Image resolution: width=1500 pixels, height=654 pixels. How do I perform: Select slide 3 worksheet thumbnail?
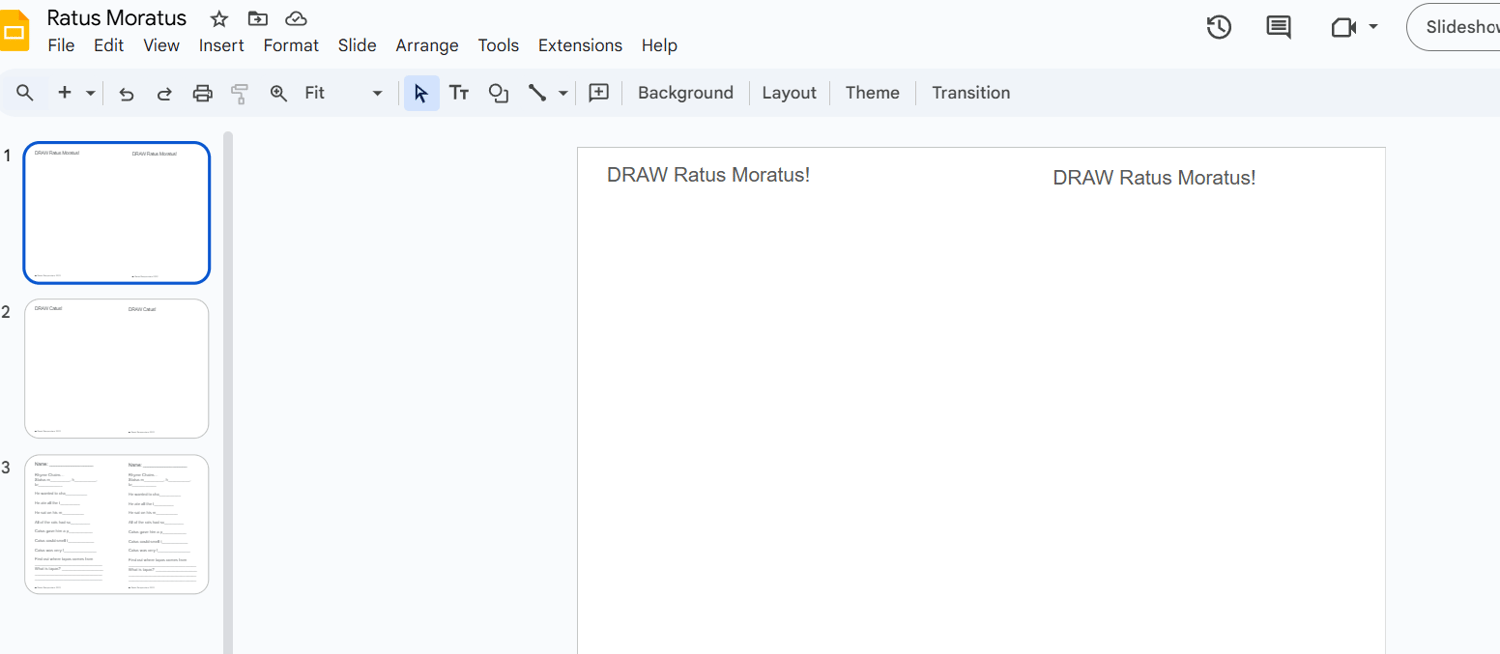pos(117,525)
